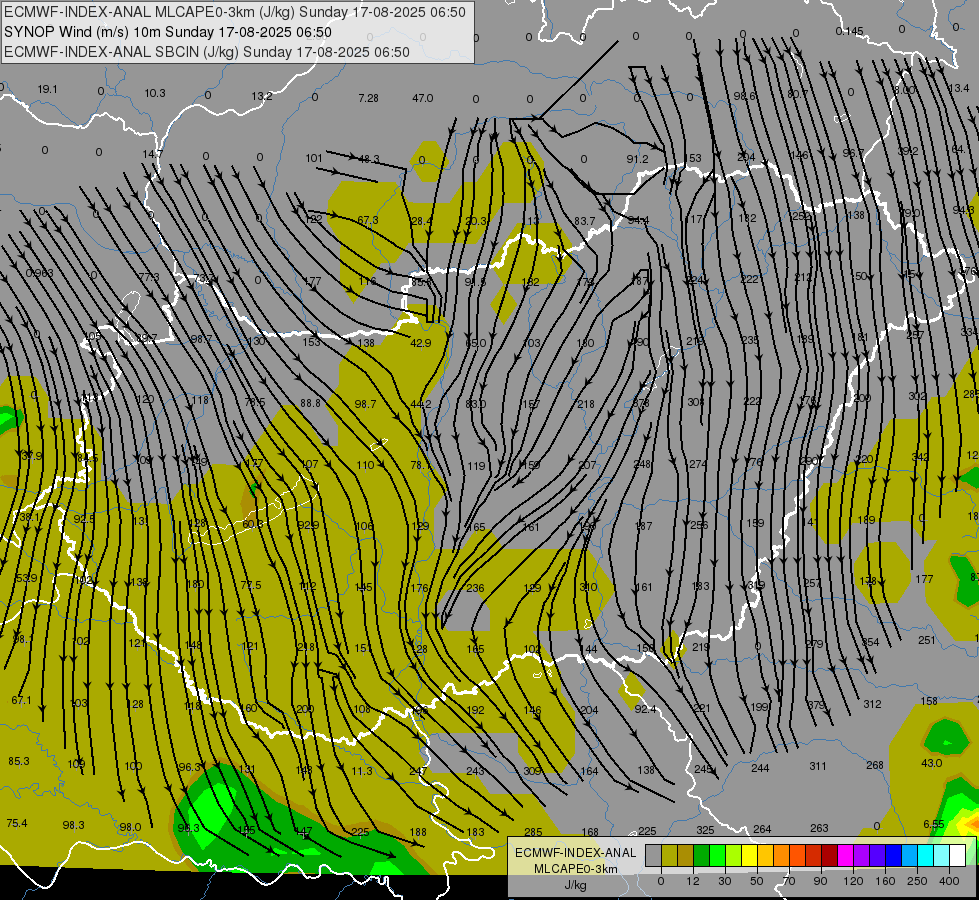
Task: Click the map value '7.28'
Action: point(368,98)
